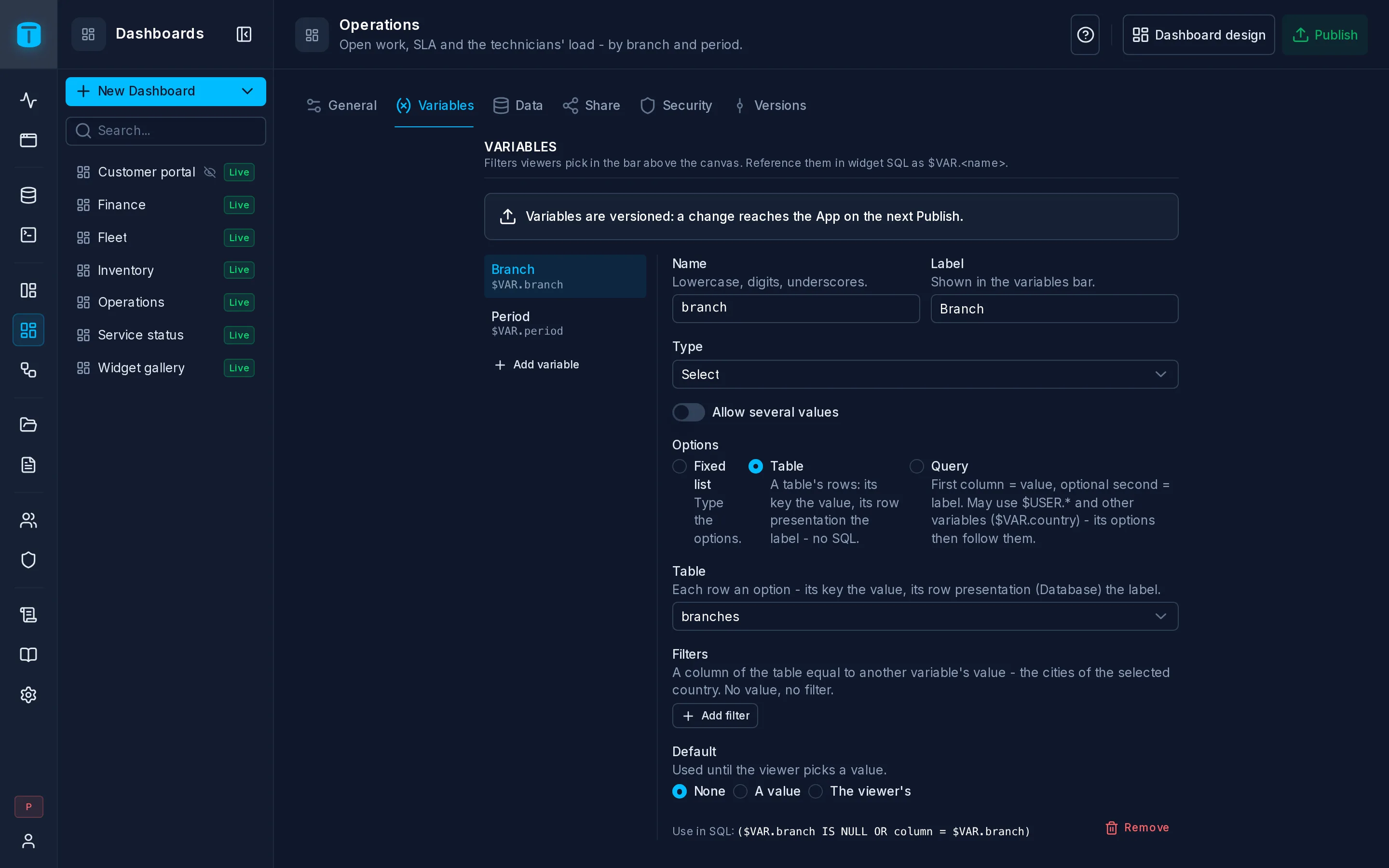Open the terminal console icon in left rail
This screenshot has height=868, width=1389.
coord(28,235)
